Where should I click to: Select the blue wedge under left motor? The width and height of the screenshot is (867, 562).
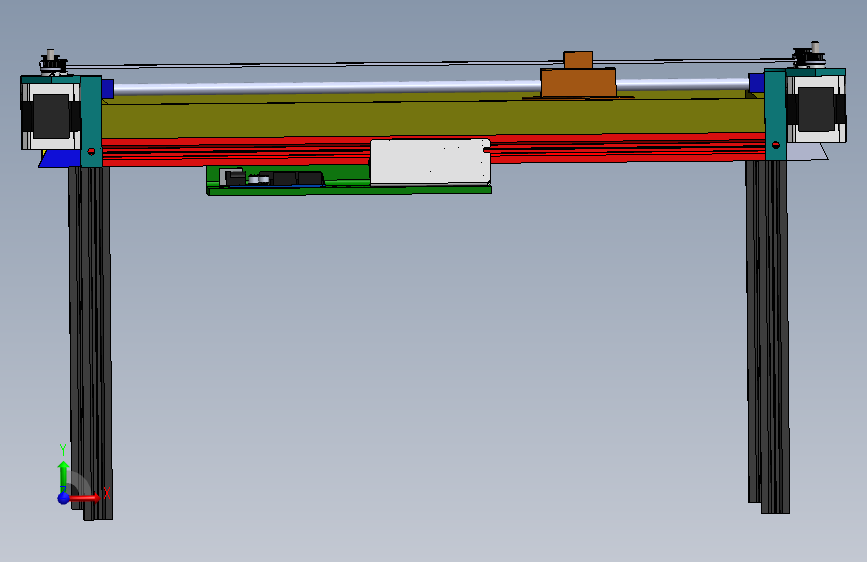coord(60,159)
